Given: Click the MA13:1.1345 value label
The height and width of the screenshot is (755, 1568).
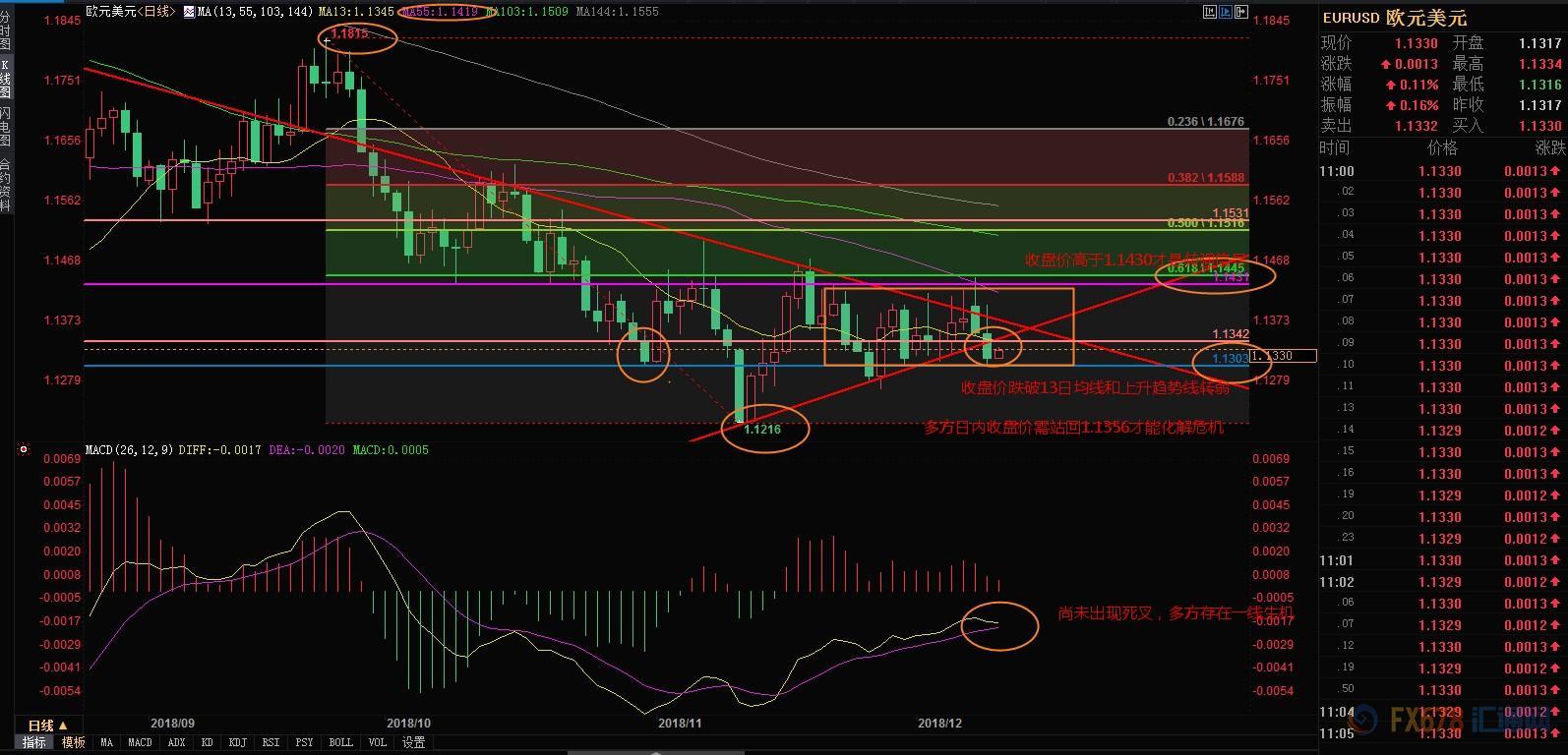Looking at the screenshot, I should point(357,12).
